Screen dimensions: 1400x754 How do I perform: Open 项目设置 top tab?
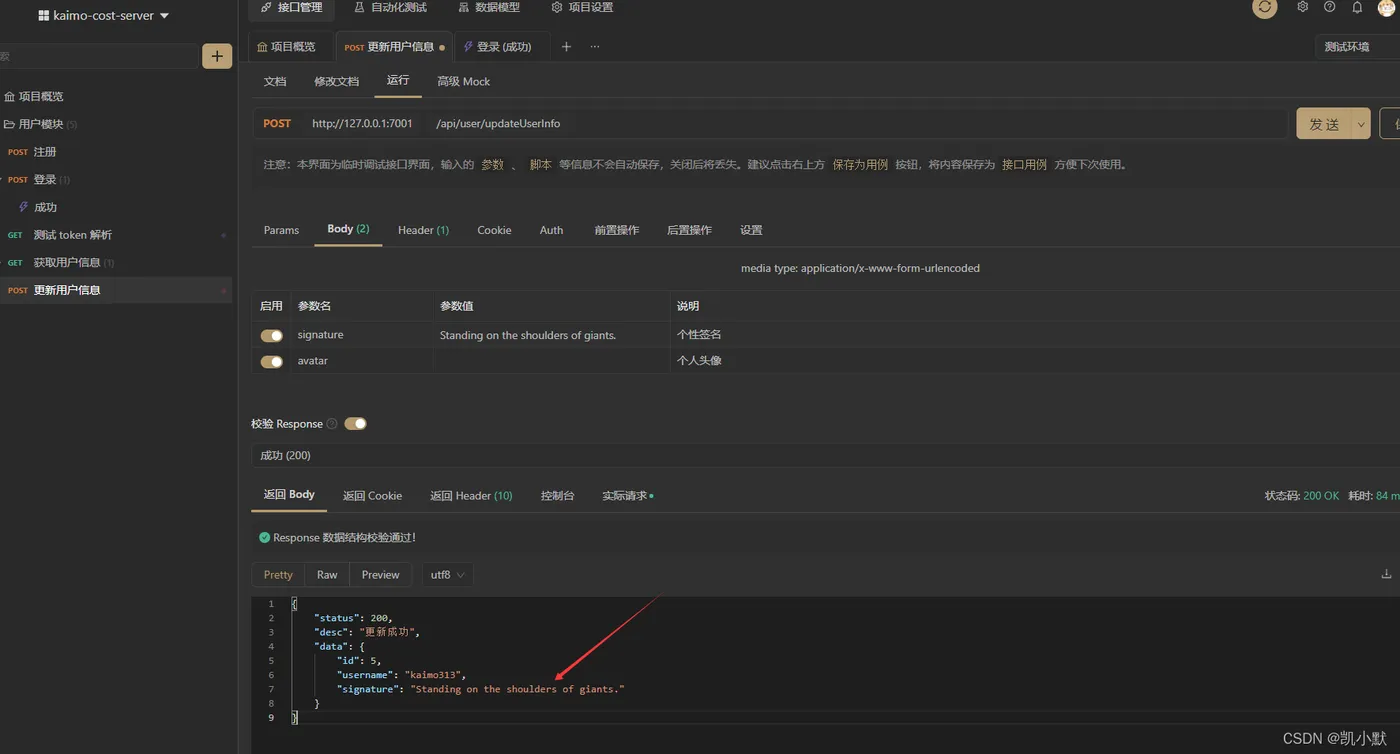click(x=583, y=8)
